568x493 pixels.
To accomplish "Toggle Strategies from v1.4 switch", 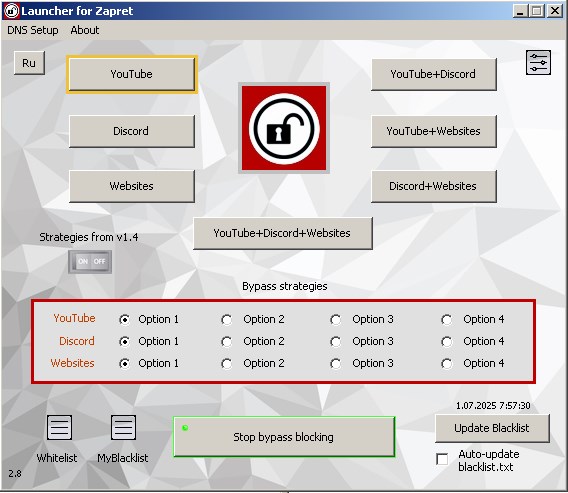I will click(90, 262).
